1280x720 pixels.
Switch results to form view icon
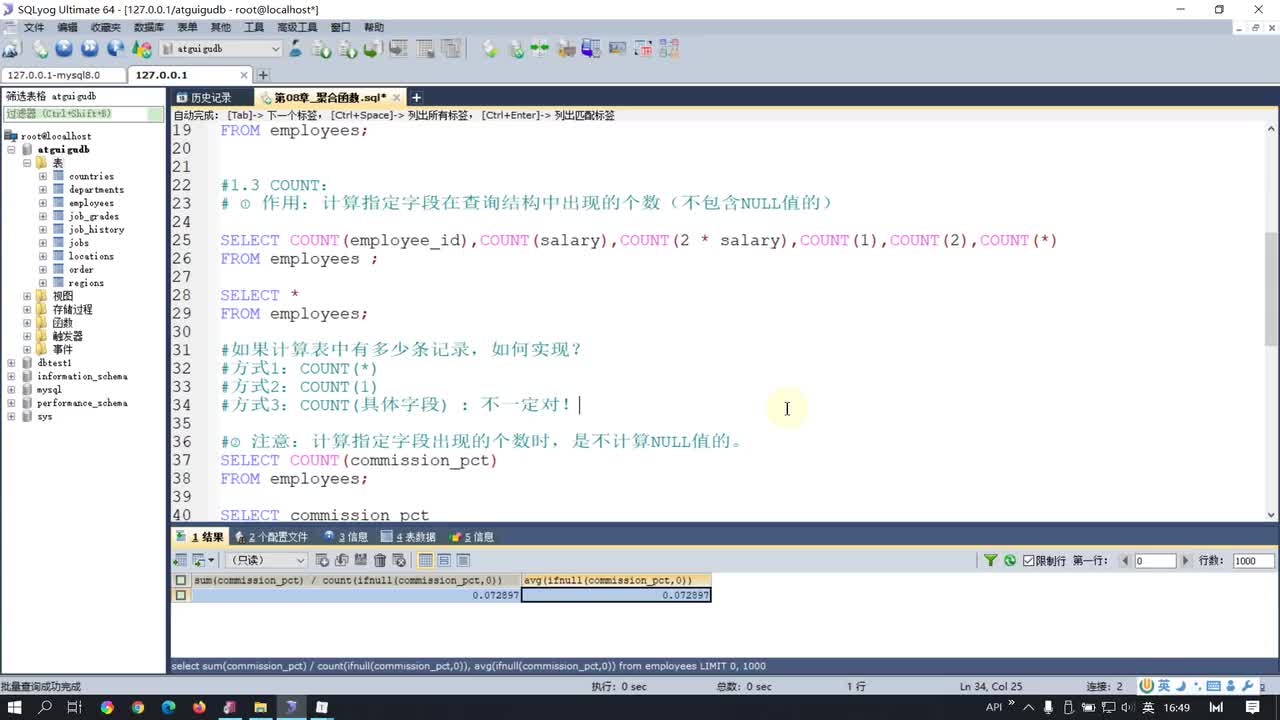(x=445, y=561)
